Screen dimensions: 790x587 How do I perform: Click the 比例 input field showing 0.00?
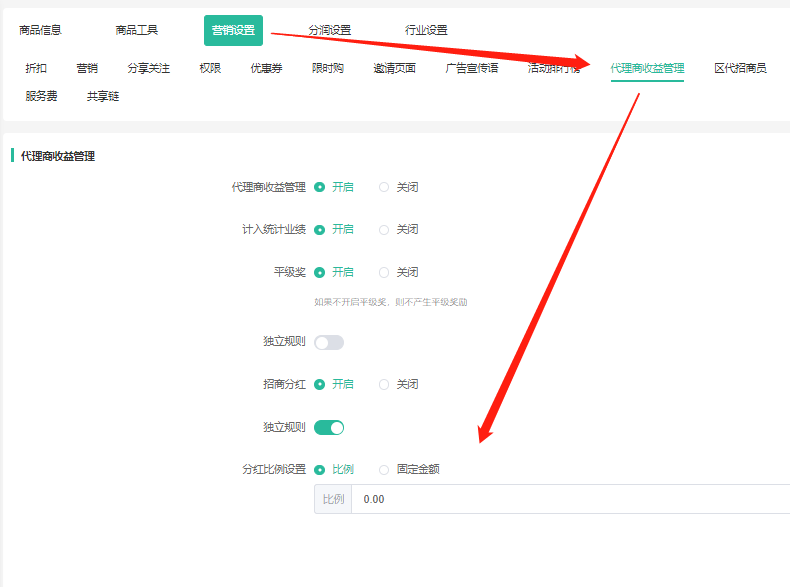click(570, 499)
